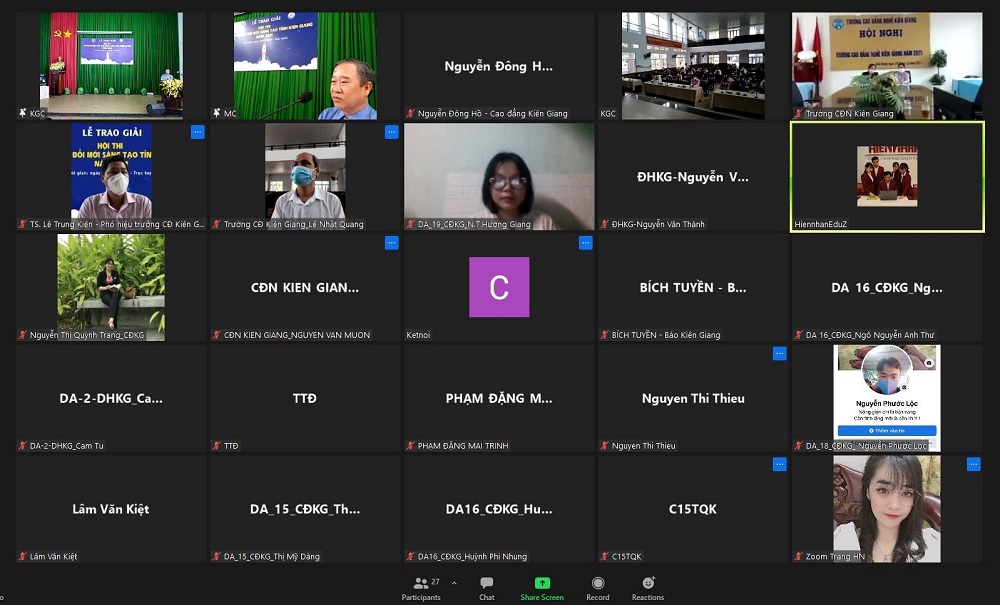
Task: Expand the caret next to Participants
Action: (x=454, y=583)
